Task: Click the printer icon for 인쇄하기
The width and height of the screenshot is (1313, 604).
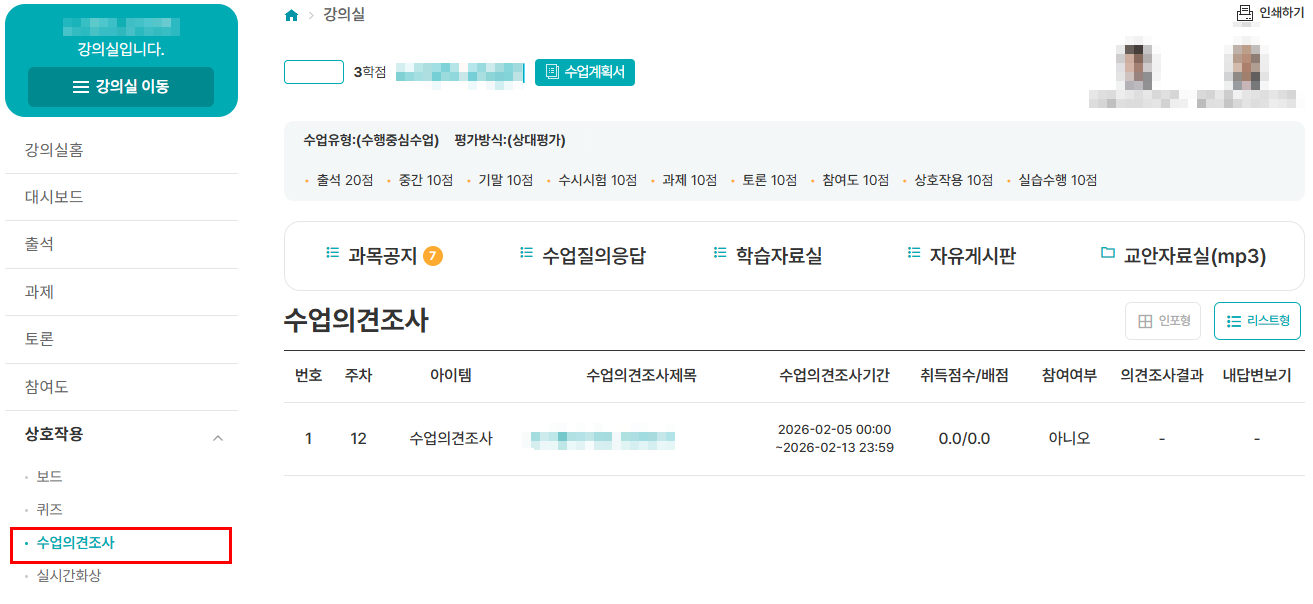Action: (x=1245, y=14)
